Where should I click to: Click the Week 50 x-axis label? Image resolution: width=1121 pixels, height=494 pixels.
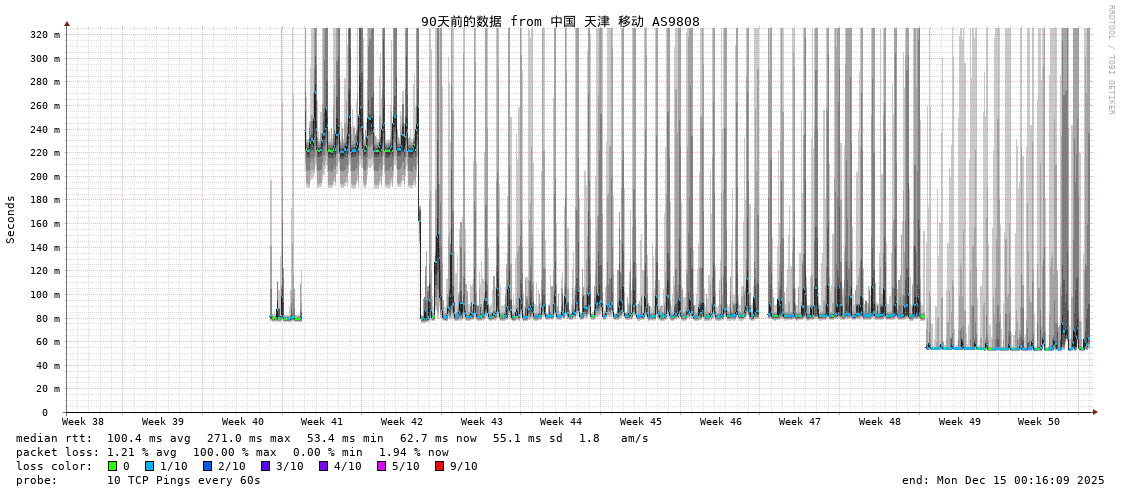1039,422
